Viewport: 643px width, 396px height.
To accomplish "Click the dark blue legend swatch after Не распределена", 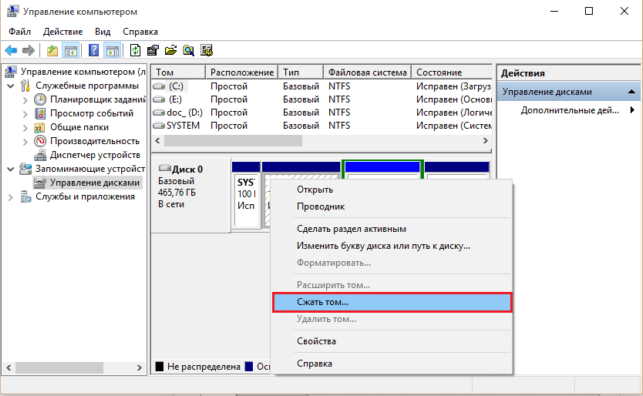I will click(x=249, y=366).
